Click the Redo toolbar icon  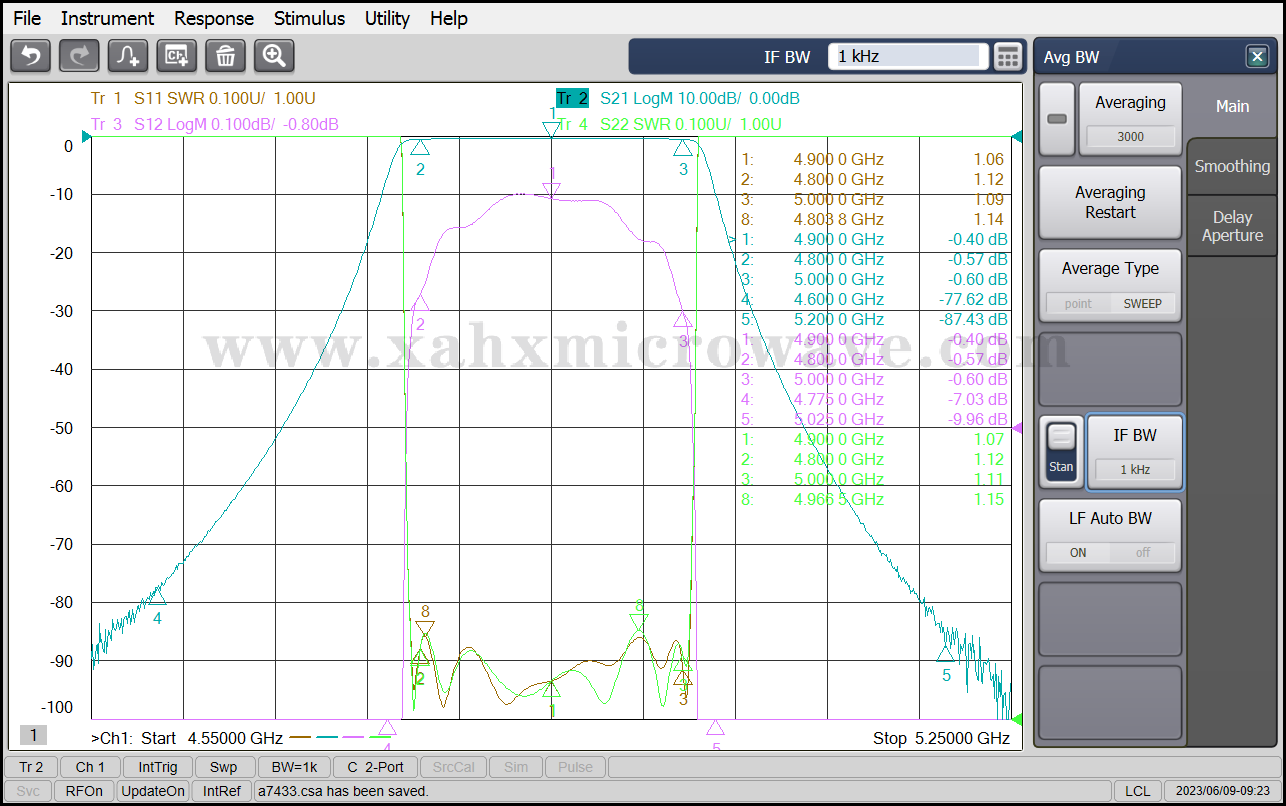point(79,56)
